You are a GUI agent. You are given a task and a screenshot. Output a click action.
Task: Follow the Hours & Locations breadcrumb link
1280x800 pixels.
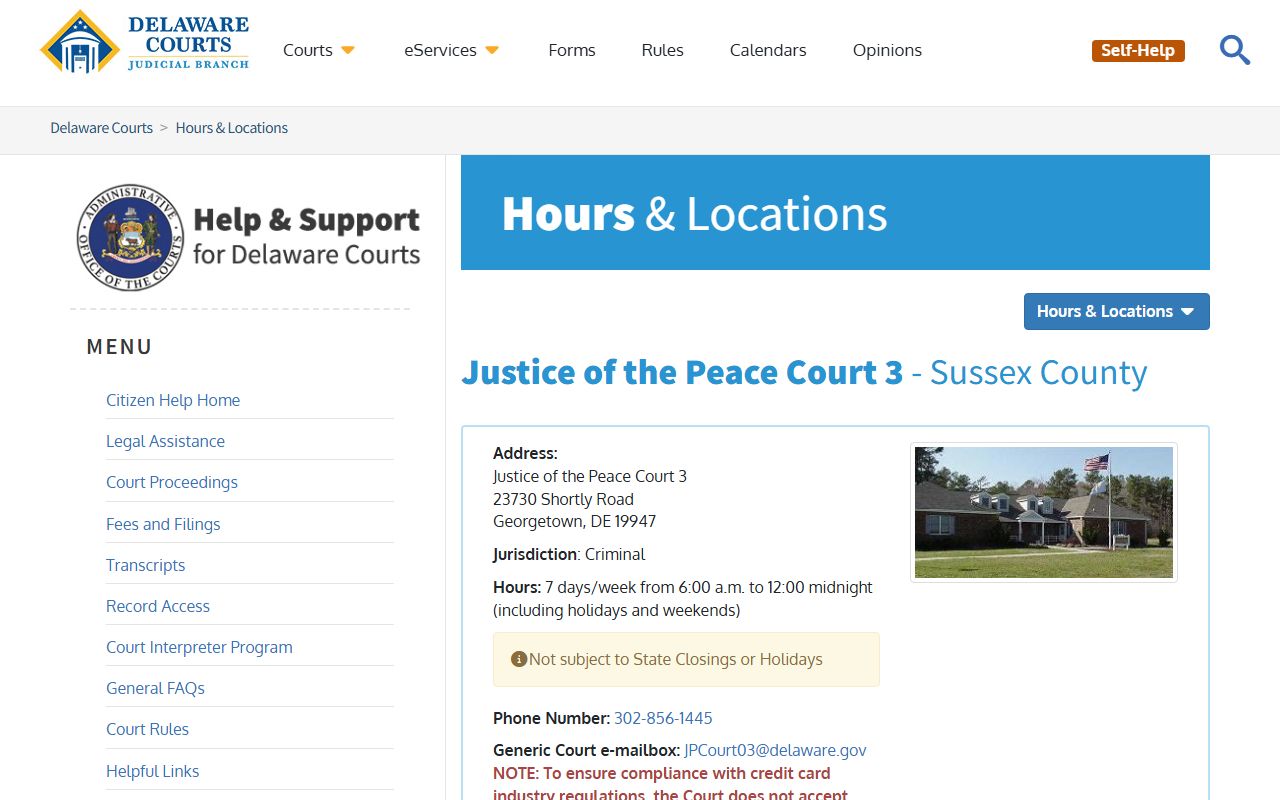coord(232,128)
